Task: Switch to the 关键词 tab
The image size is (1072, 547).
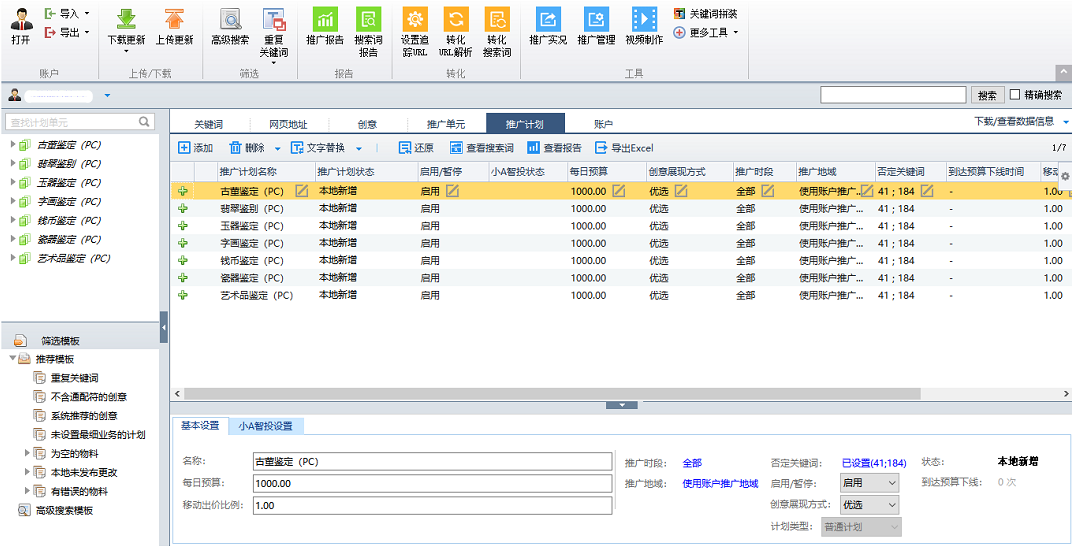Action: (208, 124)
